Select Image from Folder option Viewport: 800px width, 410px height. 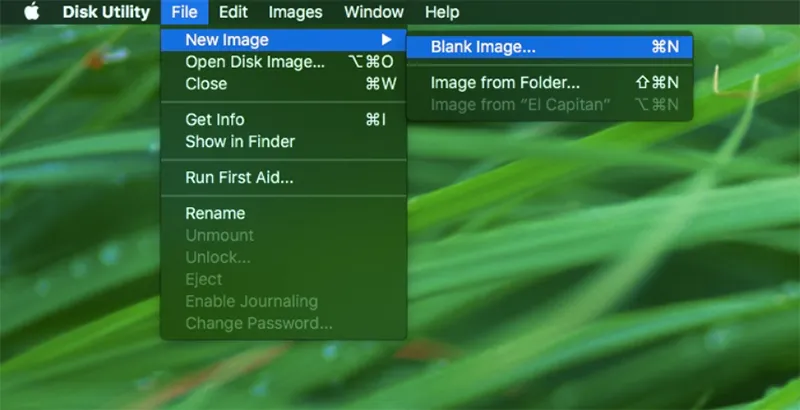tap(505, 83)
